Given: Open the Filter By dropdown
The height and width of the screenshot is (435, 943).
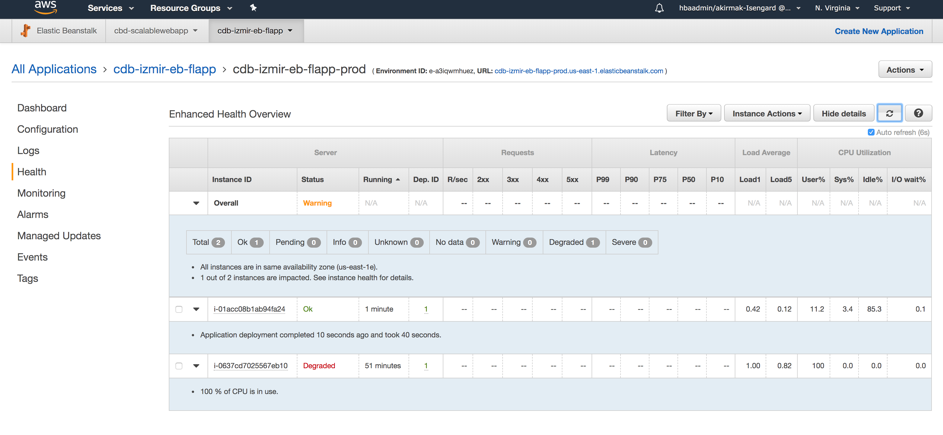Looking at the screenshot, I should pyautogui.click(x=693, y=113).
